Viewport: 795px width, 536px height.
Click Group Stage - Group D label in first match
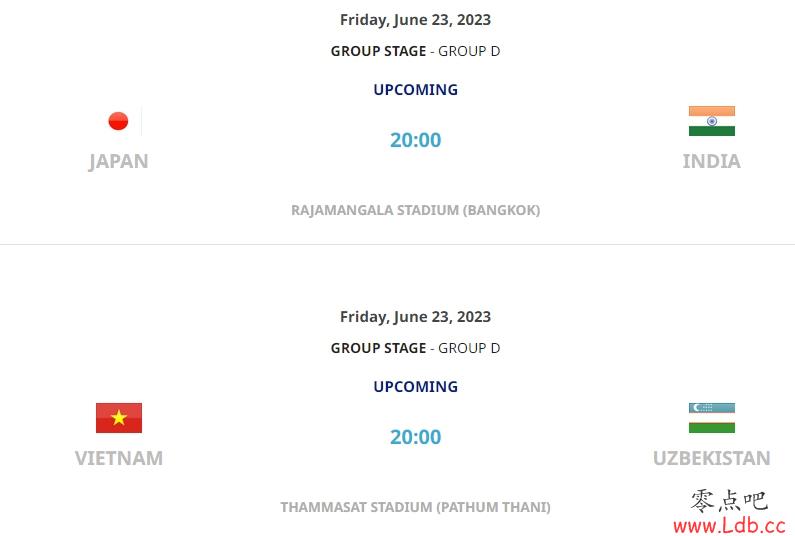coord(415,51)
